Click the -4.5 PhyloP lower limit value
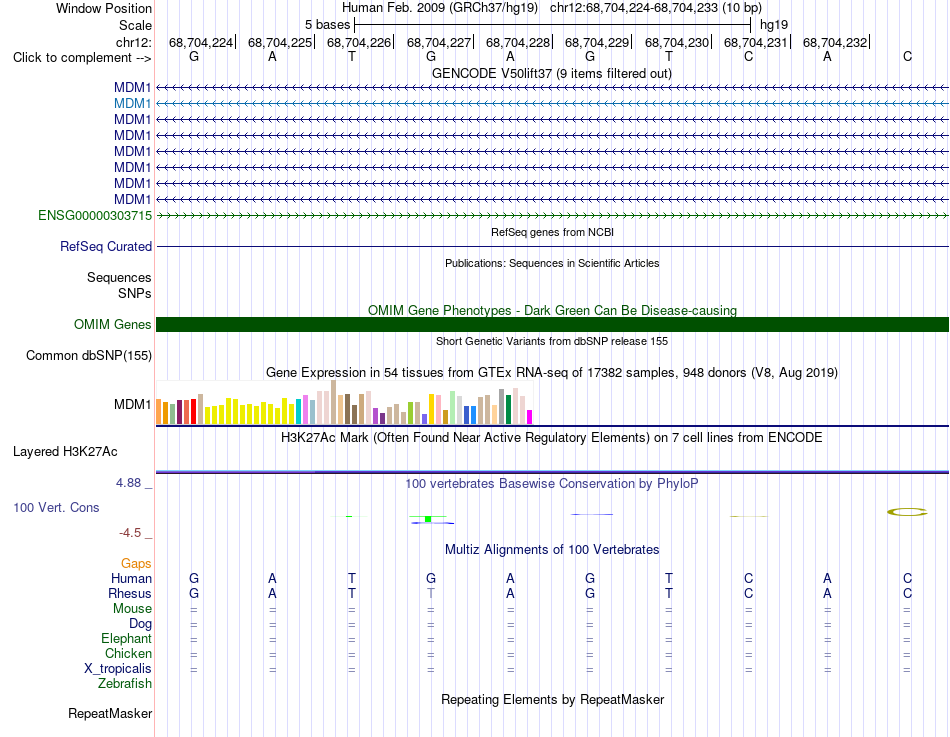 [x=130, y=533]
